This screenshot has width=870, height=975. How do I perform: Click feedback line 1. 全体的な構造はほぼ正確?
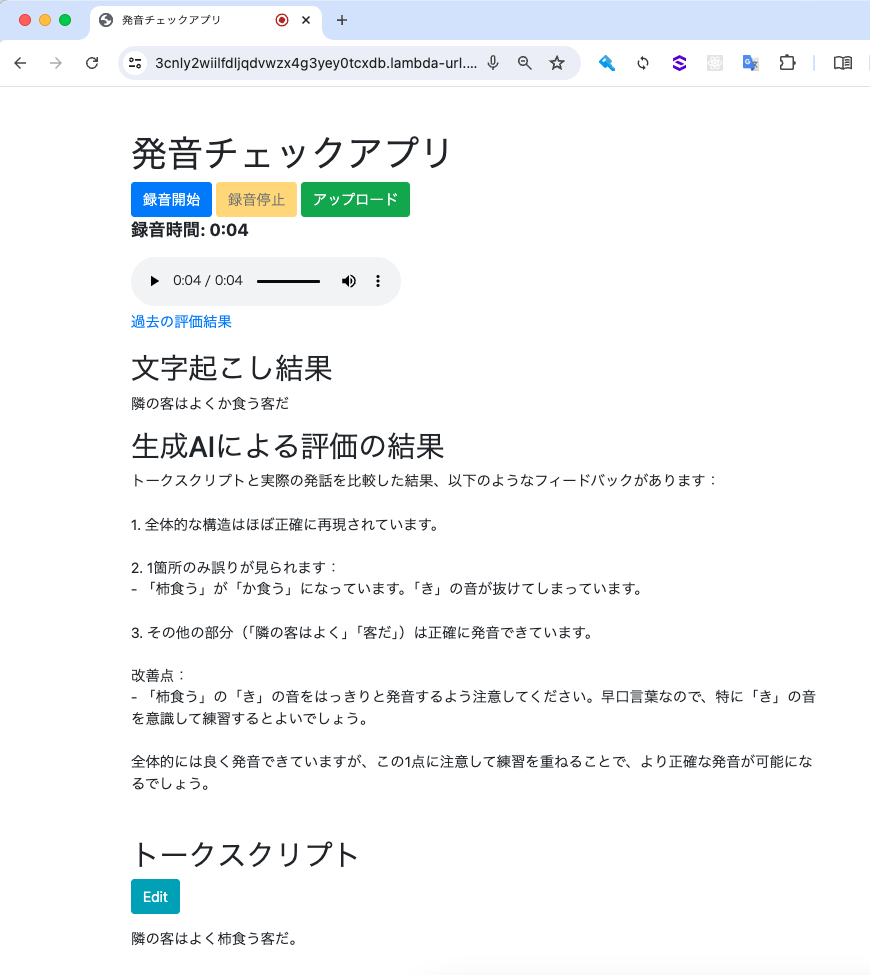pos(285,525)
